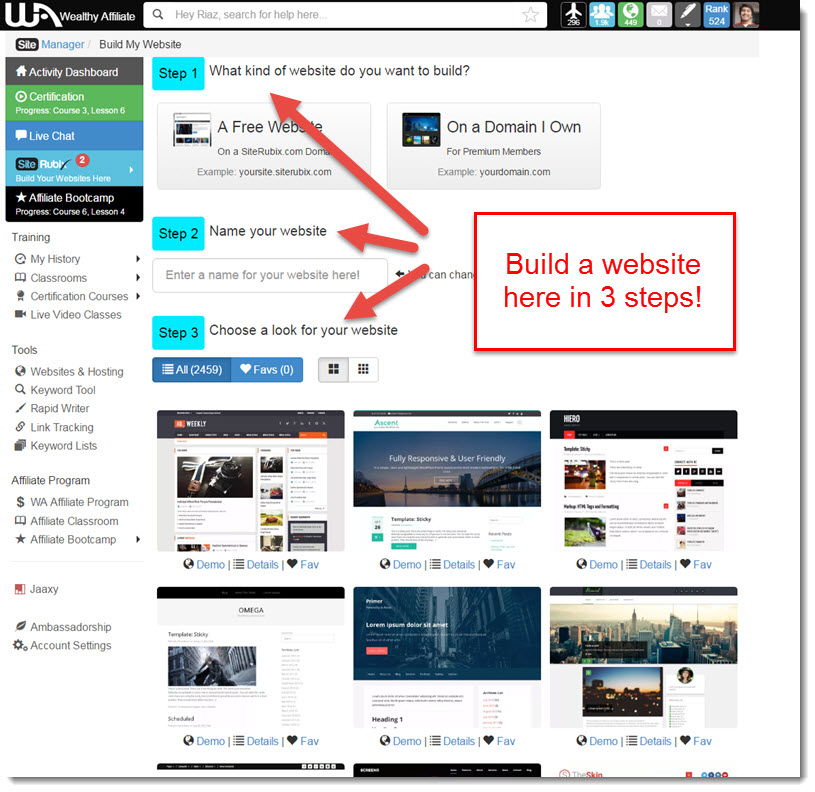Click My History clock icon
Image resolution: width=815 pixels, height=792 pixels.
click(x=20, y=259)
